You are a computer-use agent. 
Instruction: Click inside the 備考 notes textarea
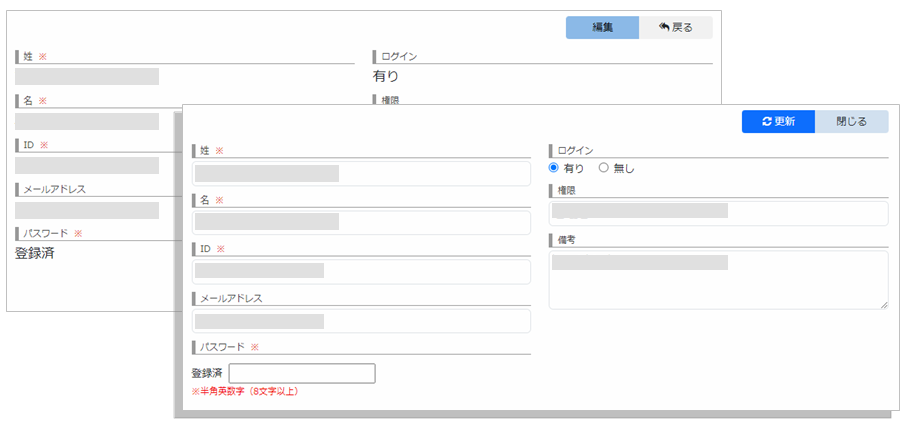point(718,280)
